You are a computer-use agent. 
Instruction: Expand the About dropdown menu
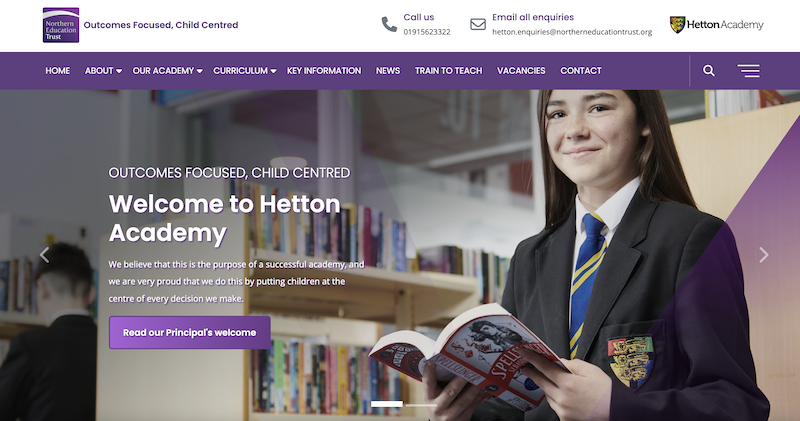103,71
